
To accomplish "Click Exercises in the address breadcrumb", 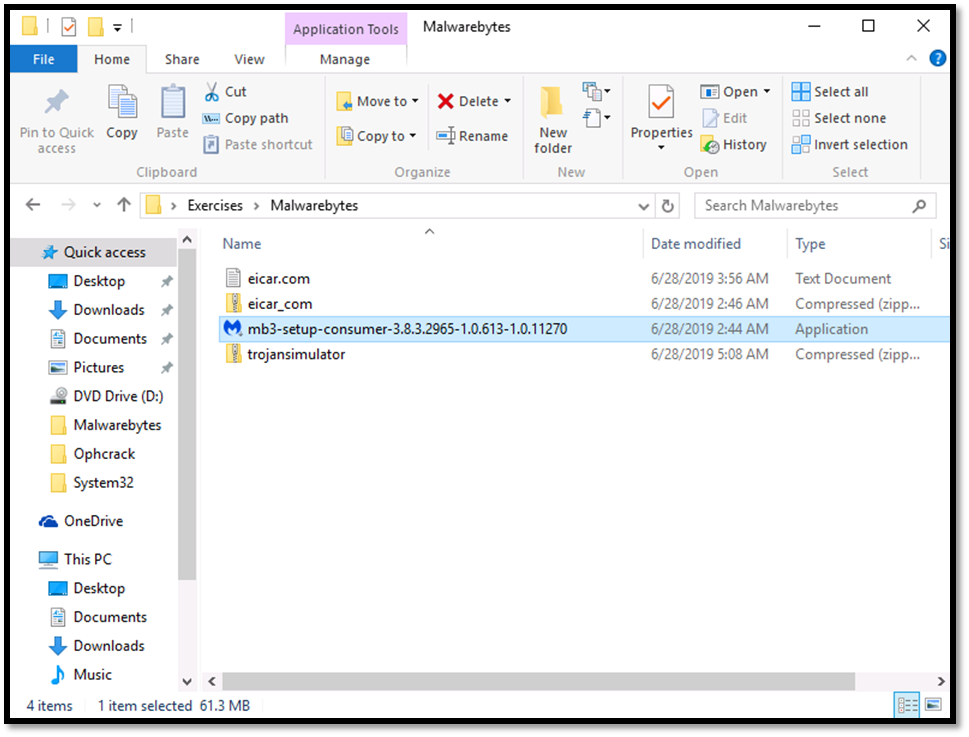I will (215, 205).
